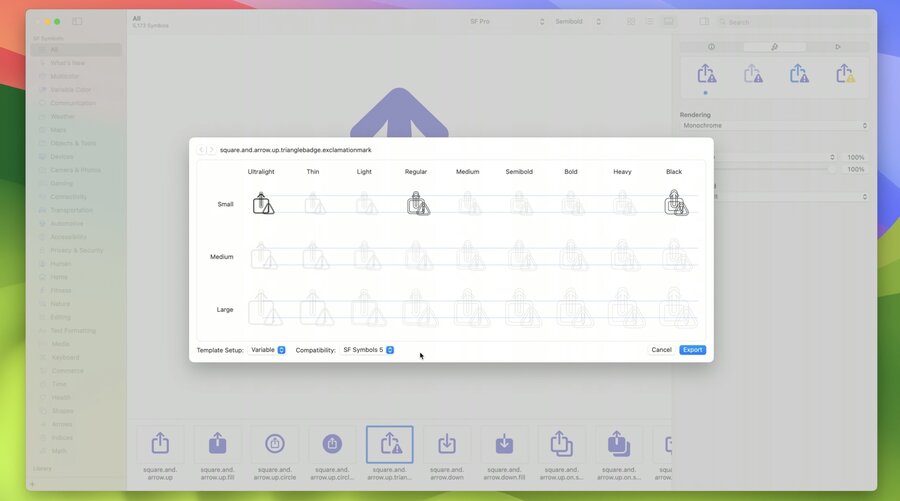Choose the multicolor preview with yellow badge
Viewport: 900px width, 501px height.
click(x=845, y=74)
